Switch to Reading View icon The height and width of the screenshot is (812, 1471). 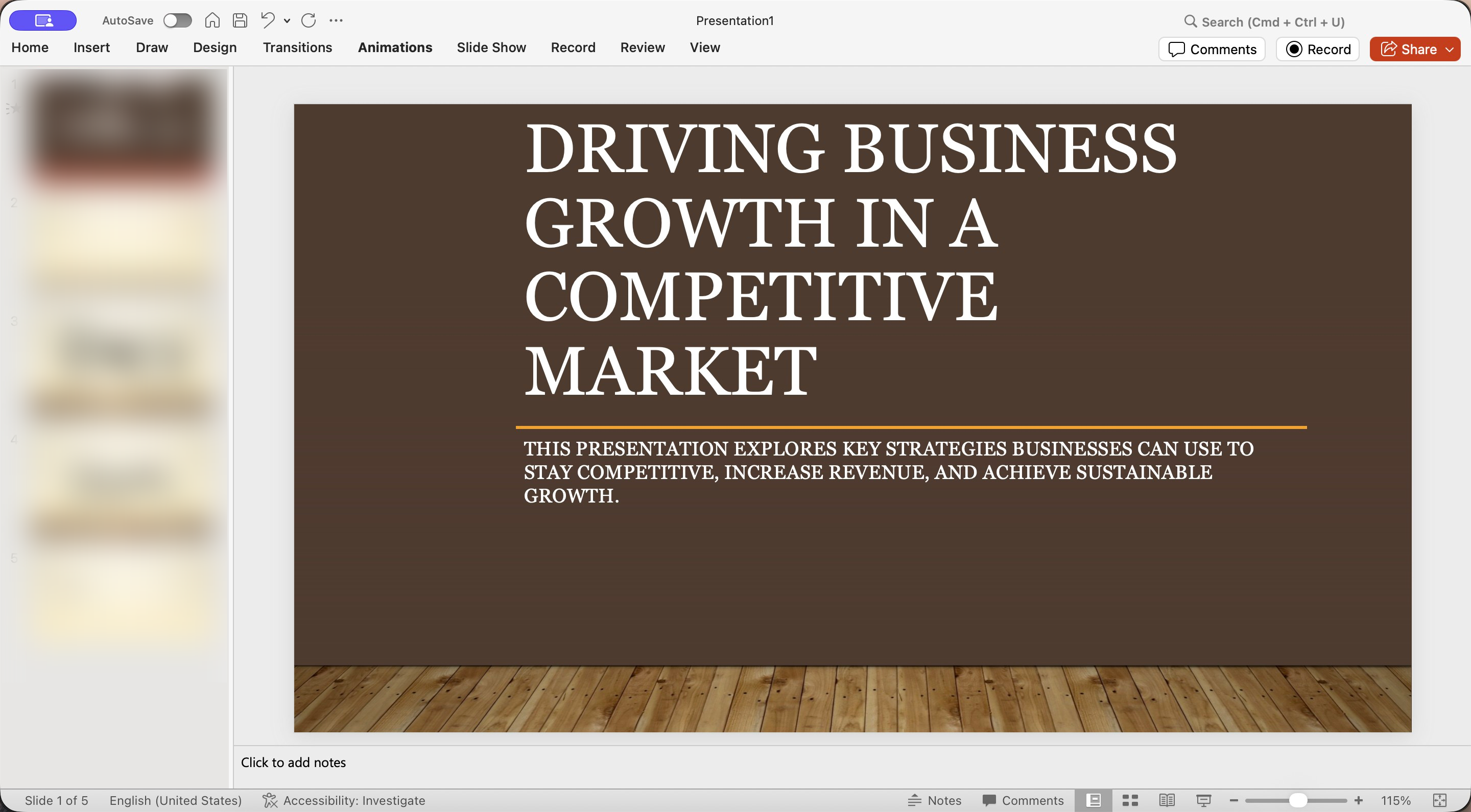tap(1167, 800)
